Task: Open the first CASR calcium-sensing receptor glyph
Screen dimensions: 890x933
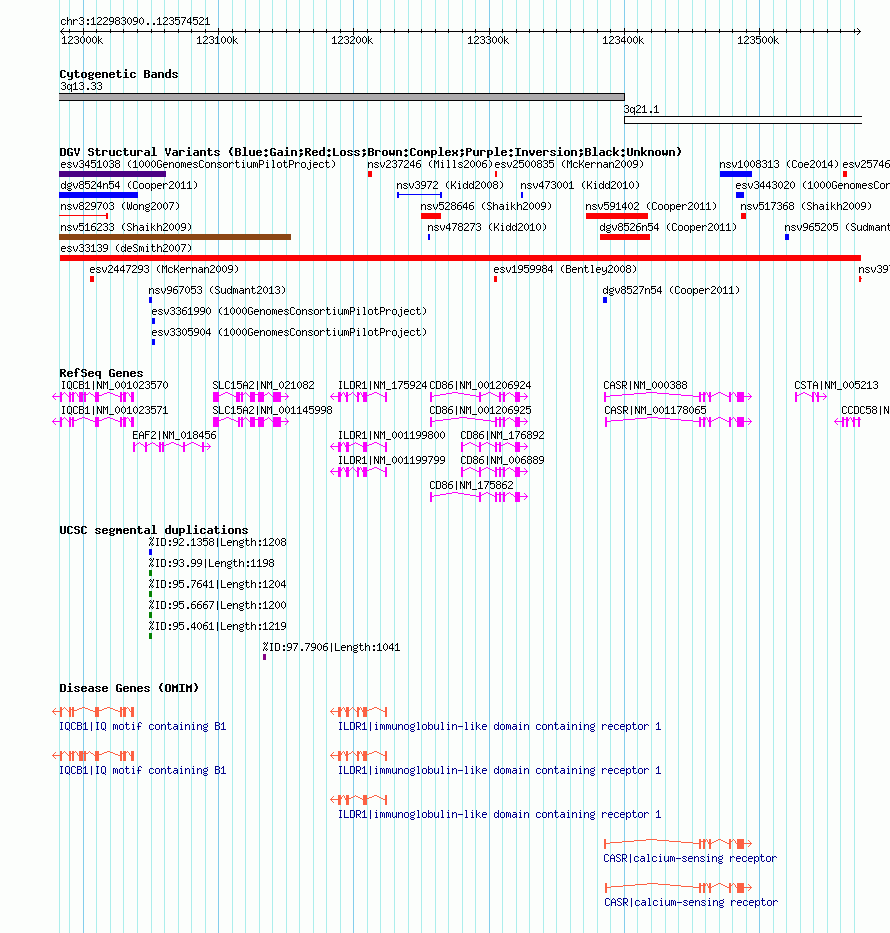Action: tap(678, 844)
